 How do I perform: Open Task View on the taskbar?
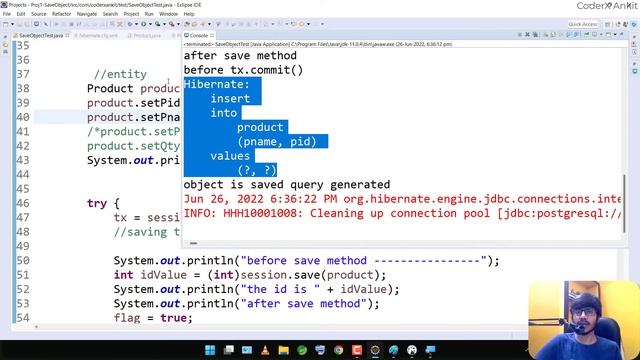click(229, 350)
